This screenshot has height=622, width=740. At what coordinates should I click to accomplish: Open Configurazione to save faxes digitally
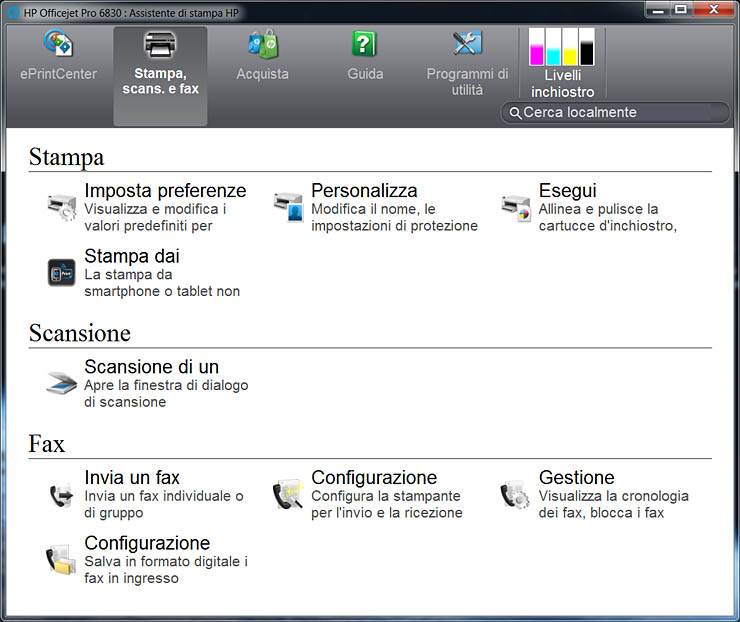[x=147, y=543]
